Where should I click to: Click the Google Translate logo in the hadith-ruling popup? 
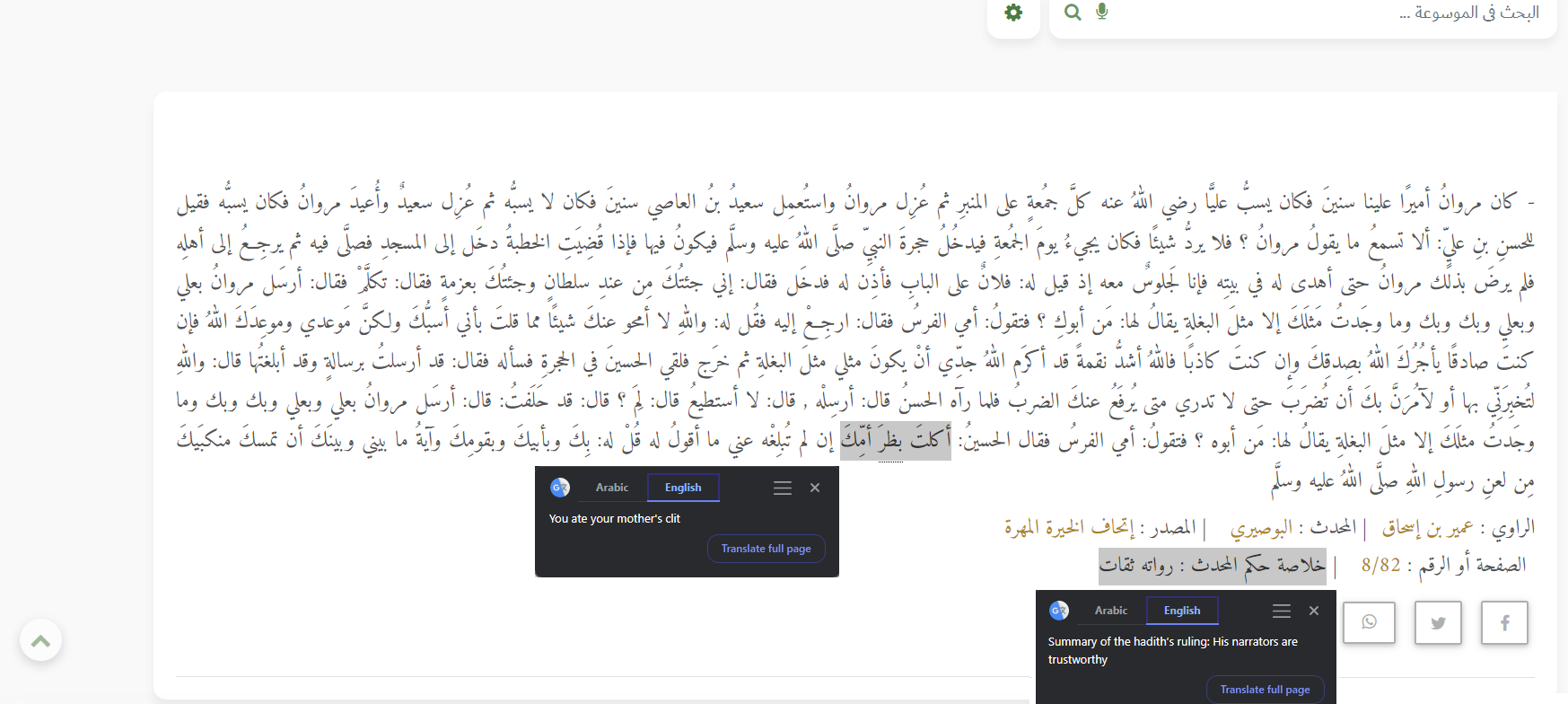(x=1059, y=611)
